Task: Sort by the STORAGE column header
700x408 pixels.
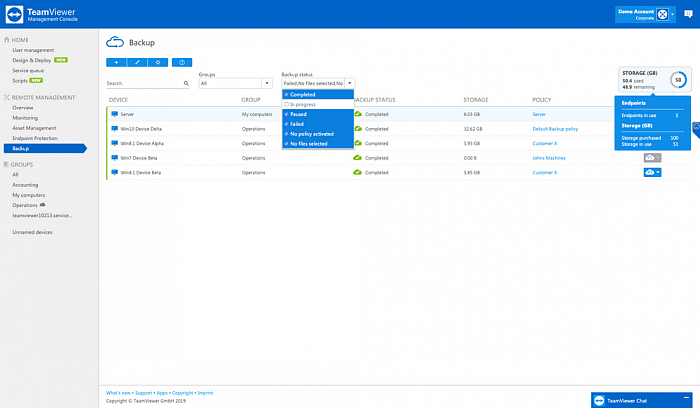Action: [475, 100]
